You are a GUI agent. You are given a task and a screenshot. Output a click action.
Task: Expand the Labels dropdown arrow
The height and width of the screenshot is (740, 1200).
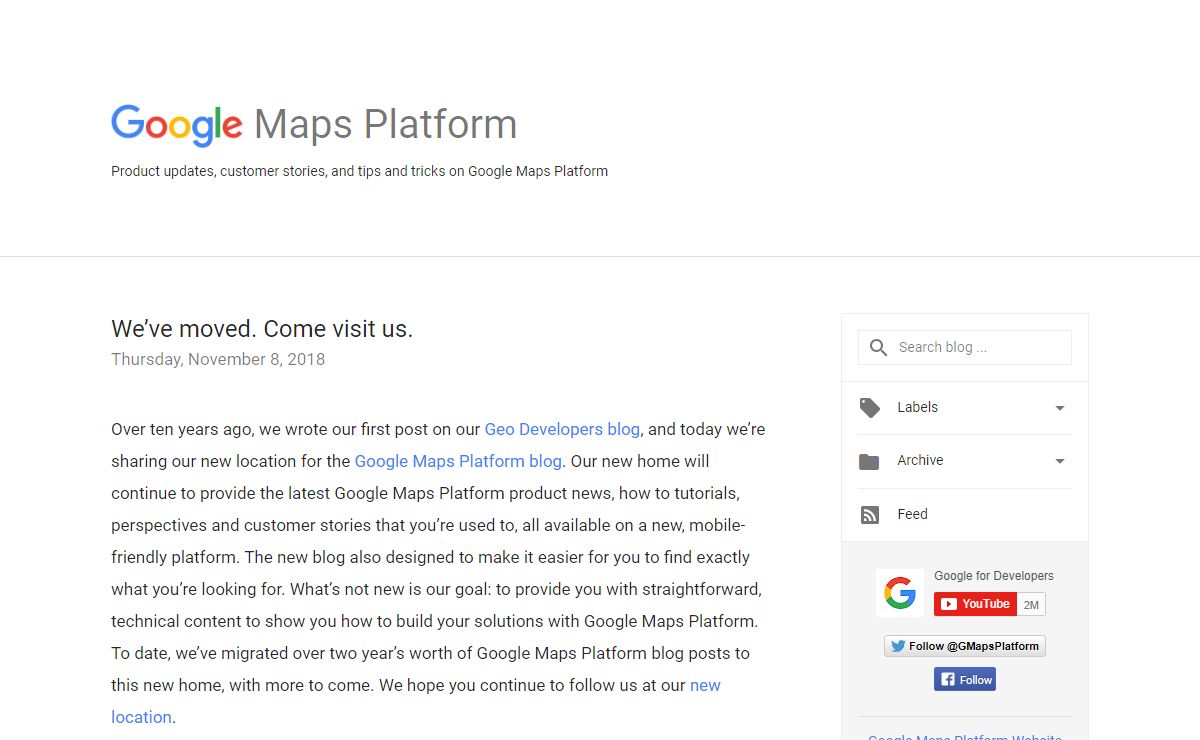tap(1060, 408)
